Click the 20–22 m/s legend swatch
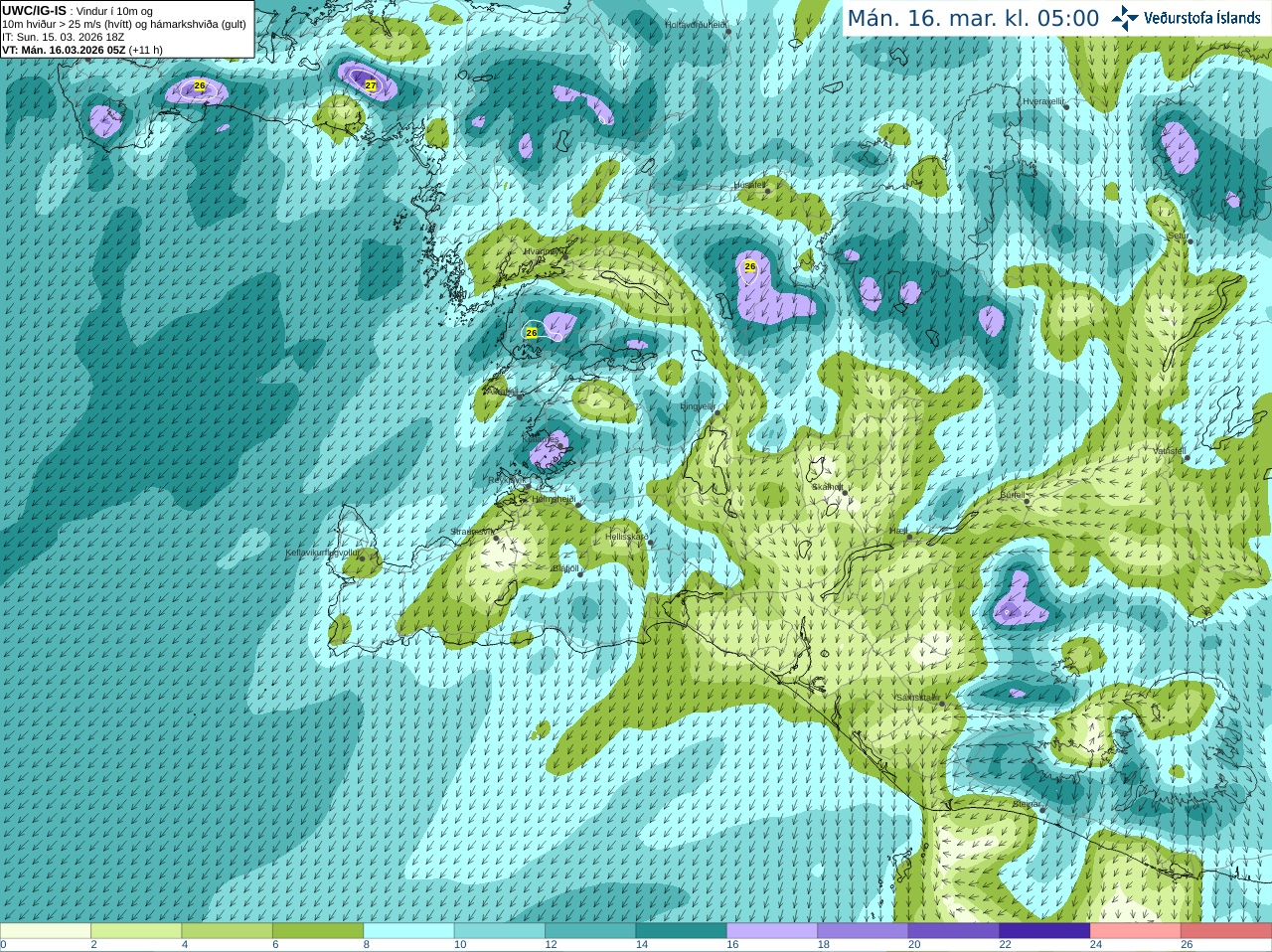Screen dimensions: 1272x952 pyautogui.click(x=954, y=931)
